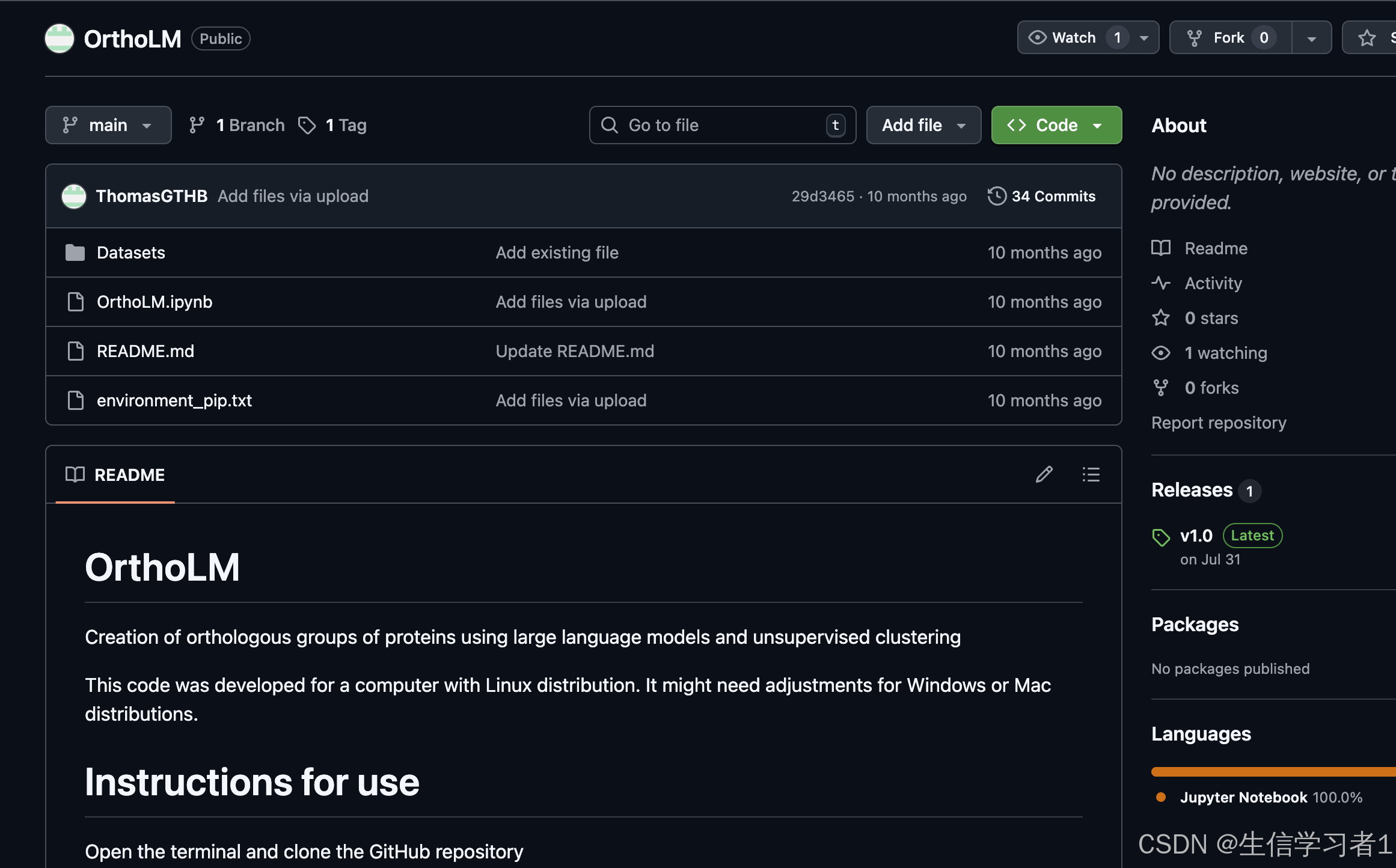Click the tag icon next to 1 Tag
The width and height of the screenshot is (1396, 868).
click(307, 125)
